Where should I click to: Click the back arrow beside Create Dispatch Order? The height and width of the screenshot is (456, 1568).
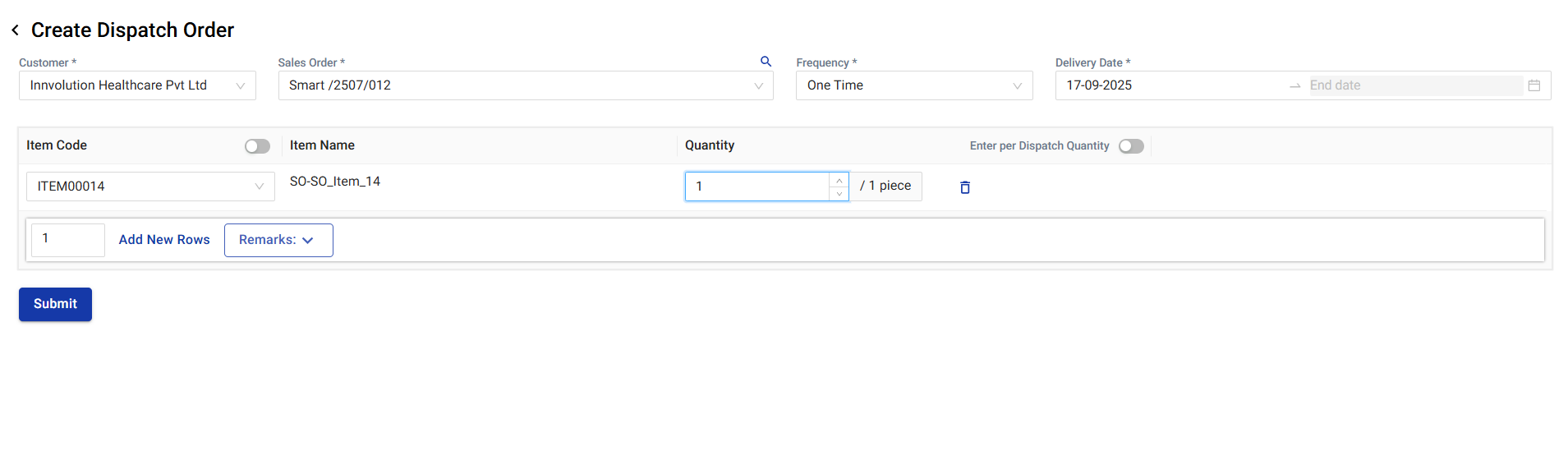point(16,30)
